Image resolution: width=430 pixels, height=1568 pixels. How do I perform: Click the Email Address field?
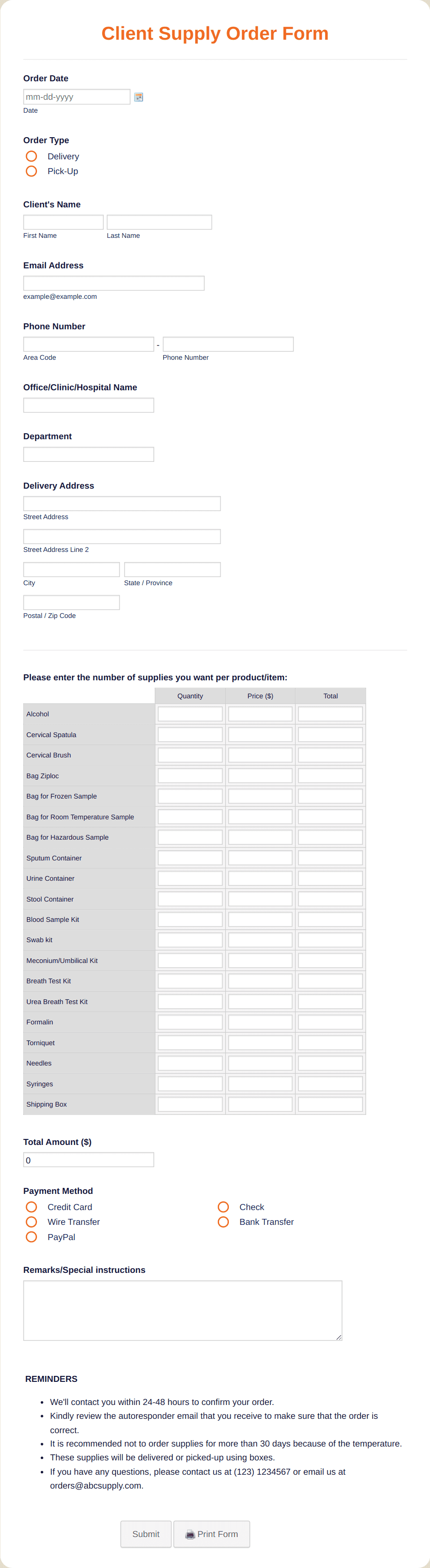coord(113,283)
